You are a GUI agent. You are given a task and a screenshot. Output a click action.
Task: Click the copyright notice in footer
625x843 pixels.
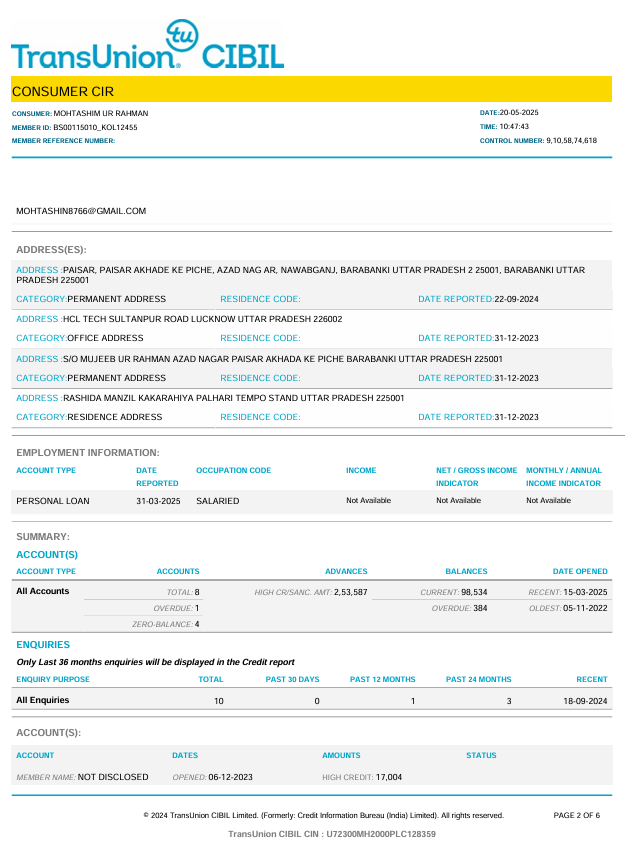tap(324, 815)
